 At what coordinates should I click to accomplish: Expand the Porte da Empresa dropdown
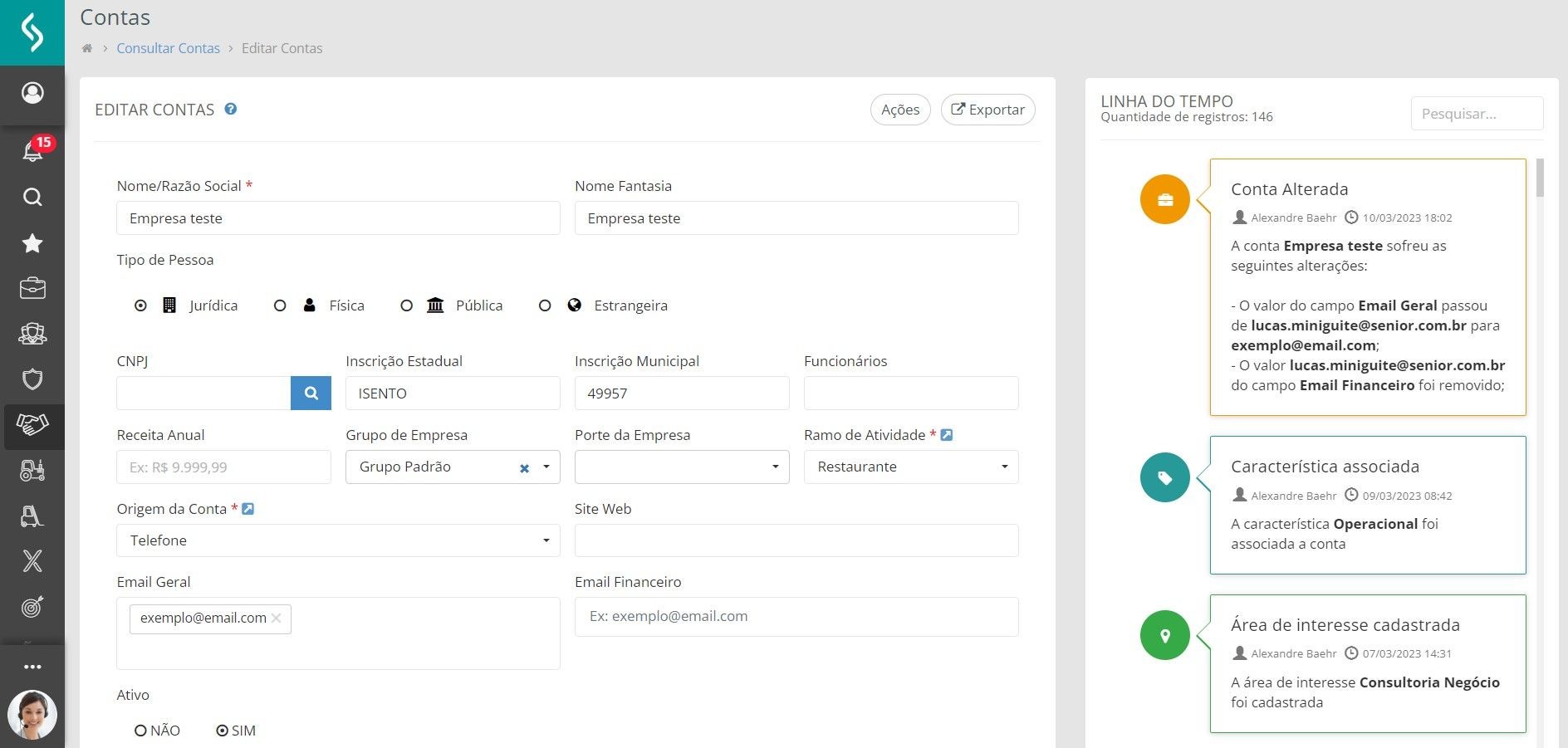pos(682,467)
